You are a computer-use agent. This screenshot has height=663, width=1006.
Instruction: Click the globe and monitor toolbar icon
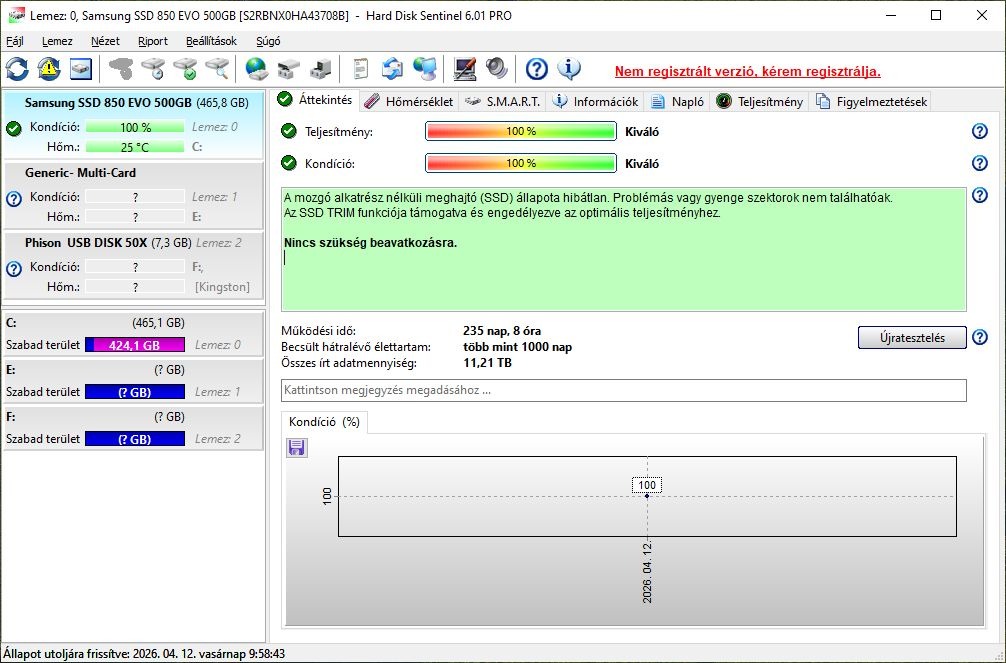424,69
